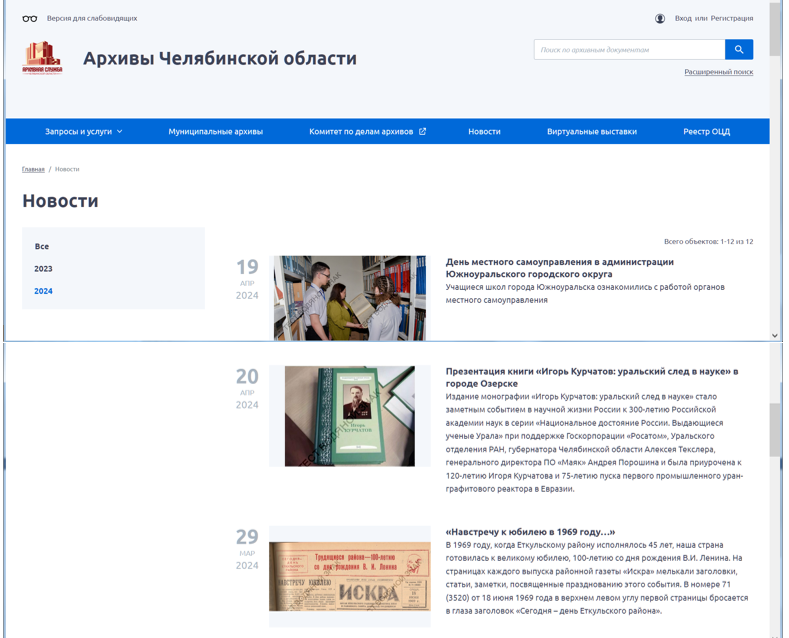Click the Вход login link
789x638 pixels.
click(683, 18)
